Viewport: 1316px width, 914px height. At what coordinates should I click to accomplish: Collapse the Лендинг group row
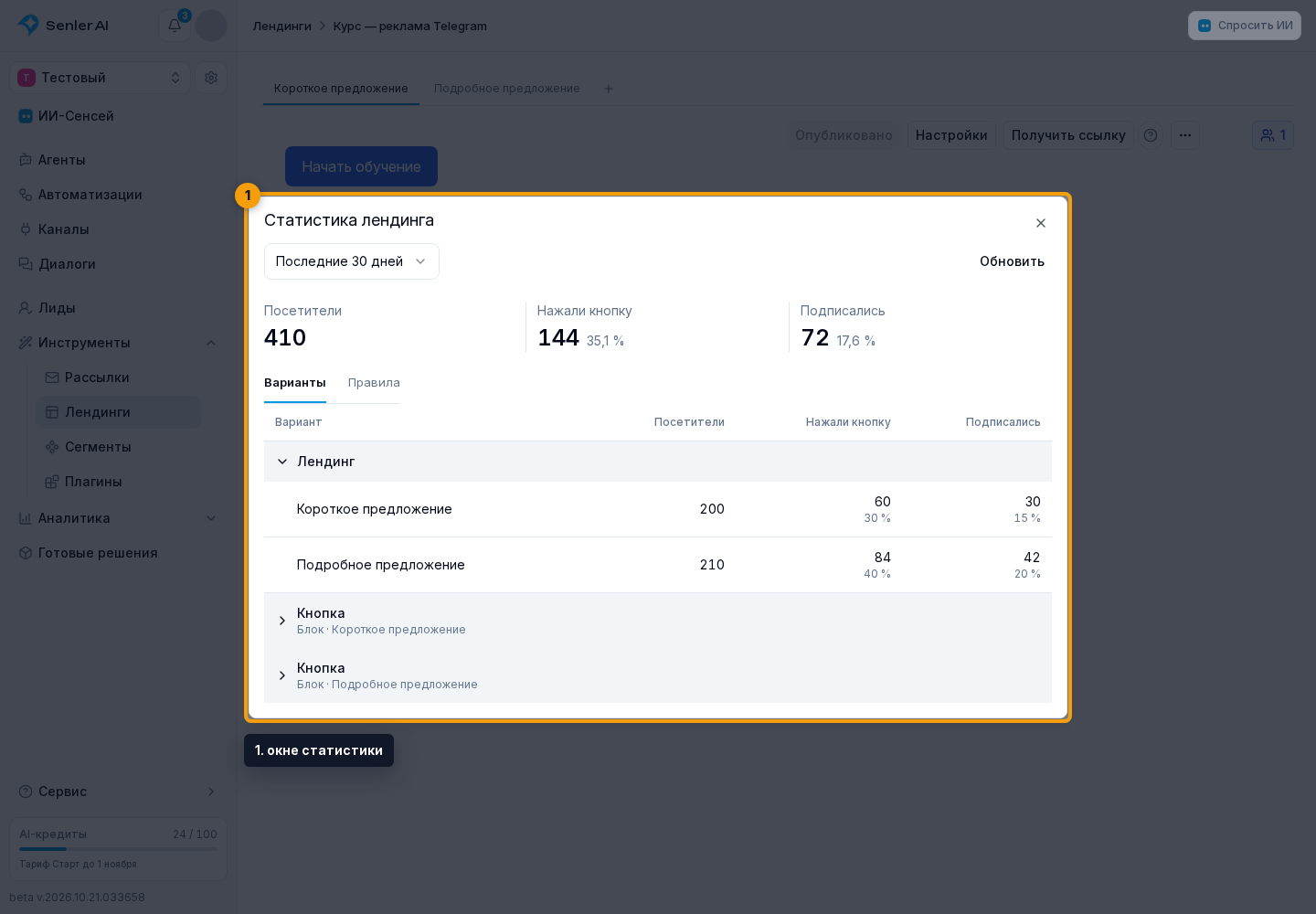tap(658, 462)
